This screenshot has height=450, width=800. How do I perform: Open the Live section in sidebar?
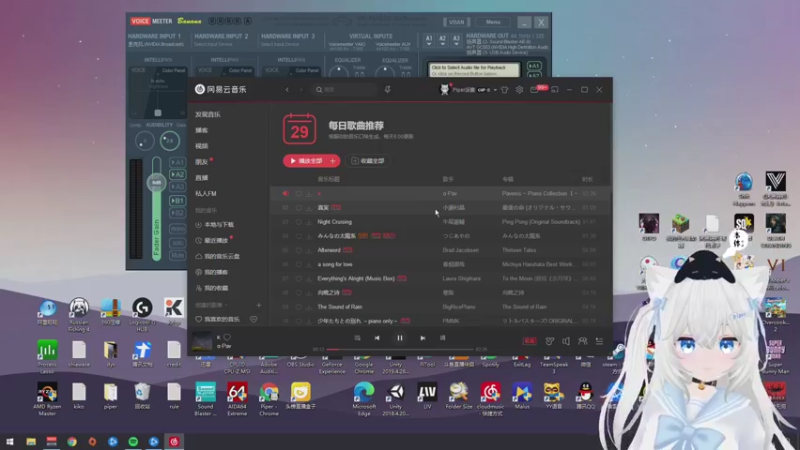202,178
